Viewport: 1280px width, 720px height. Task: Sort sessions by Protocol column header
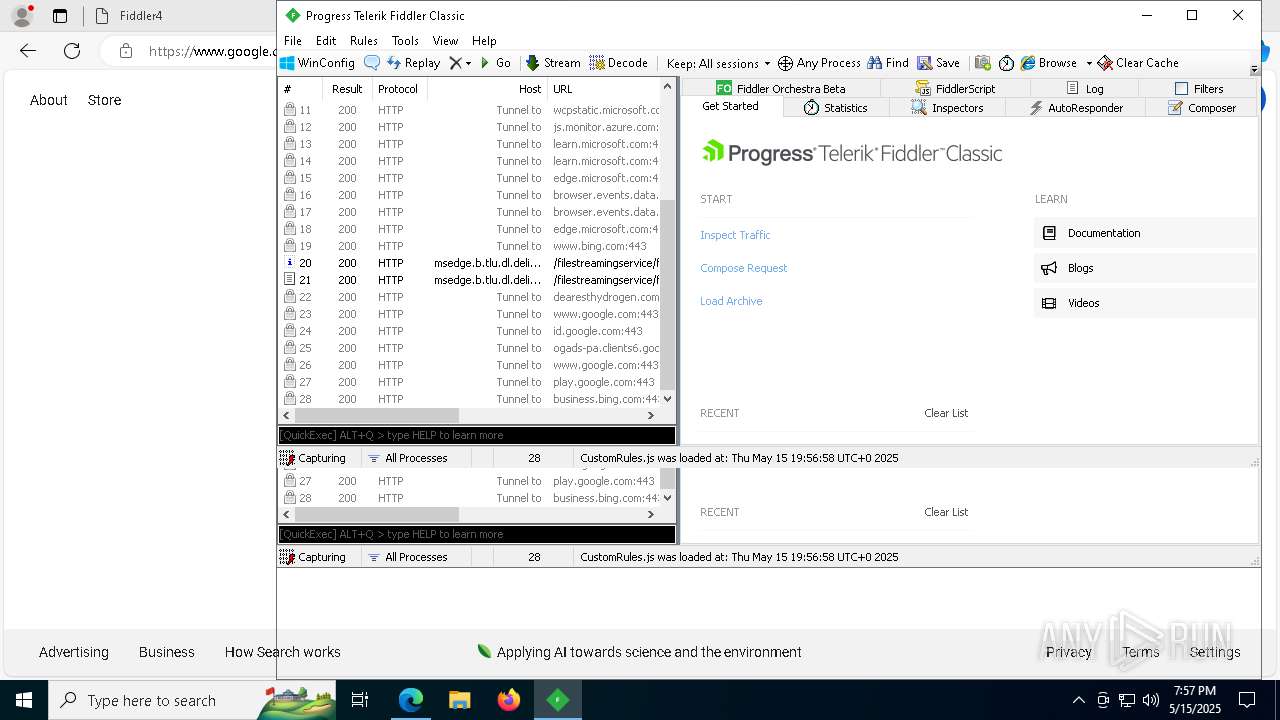point(399,89)
